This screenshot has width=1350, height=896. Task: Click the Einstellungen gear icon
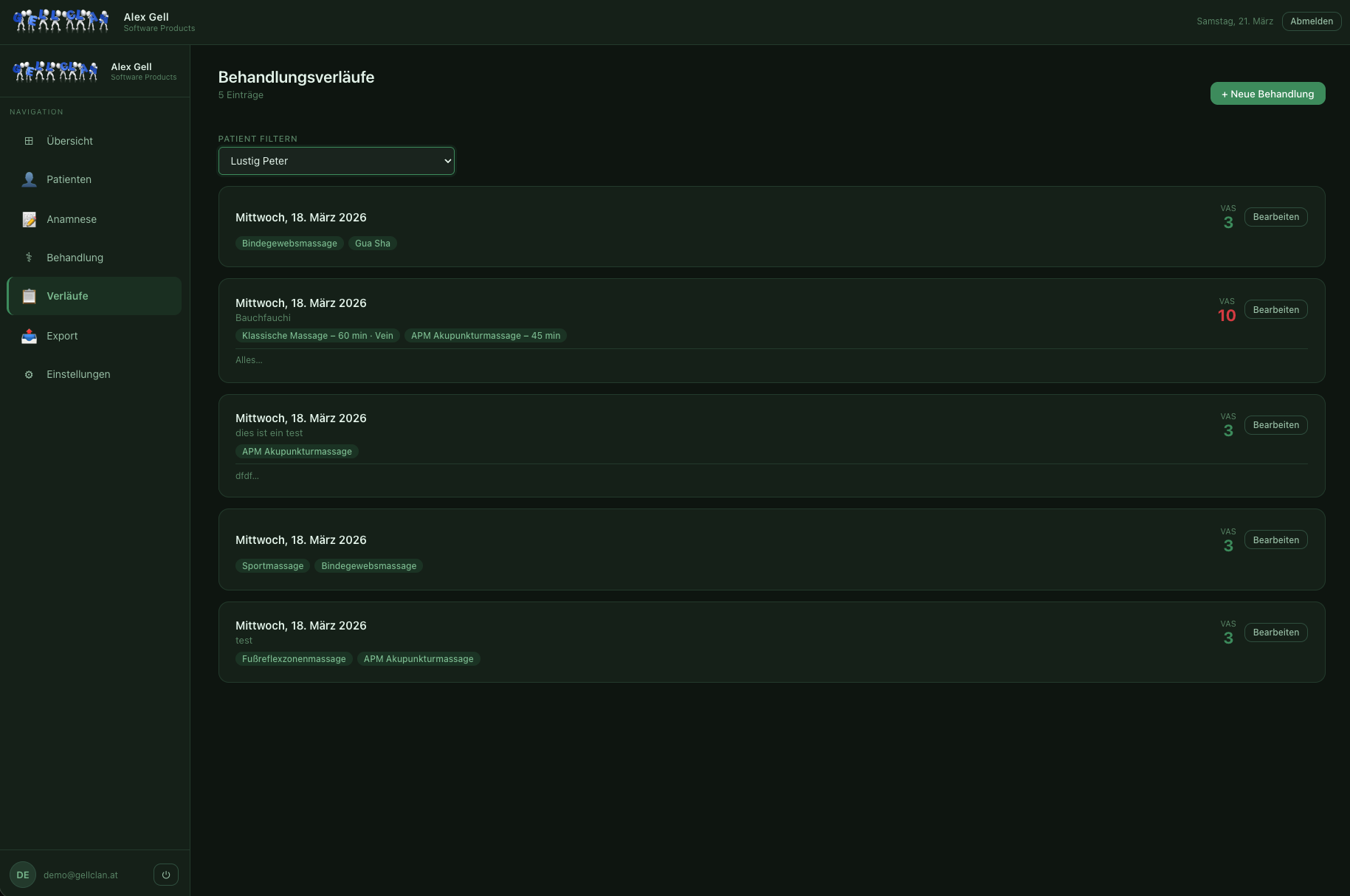click(29, 374)
